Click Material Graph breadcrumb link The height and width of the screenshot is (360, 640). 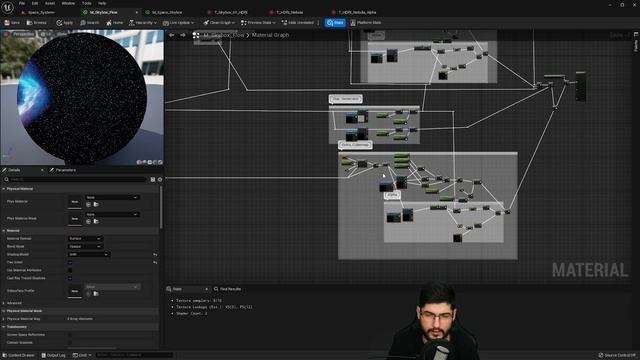(x=270, y=35)
